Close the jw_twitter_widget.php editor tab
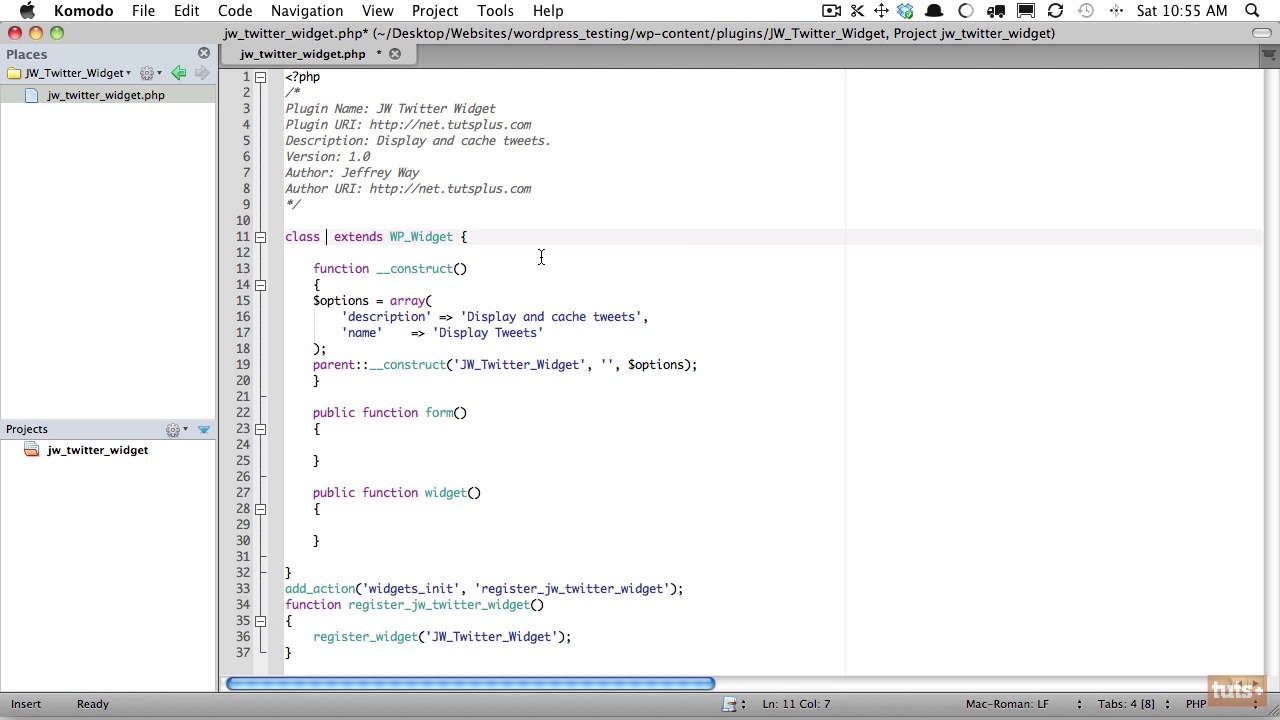Screen dimensions: 1280x720 395,54
